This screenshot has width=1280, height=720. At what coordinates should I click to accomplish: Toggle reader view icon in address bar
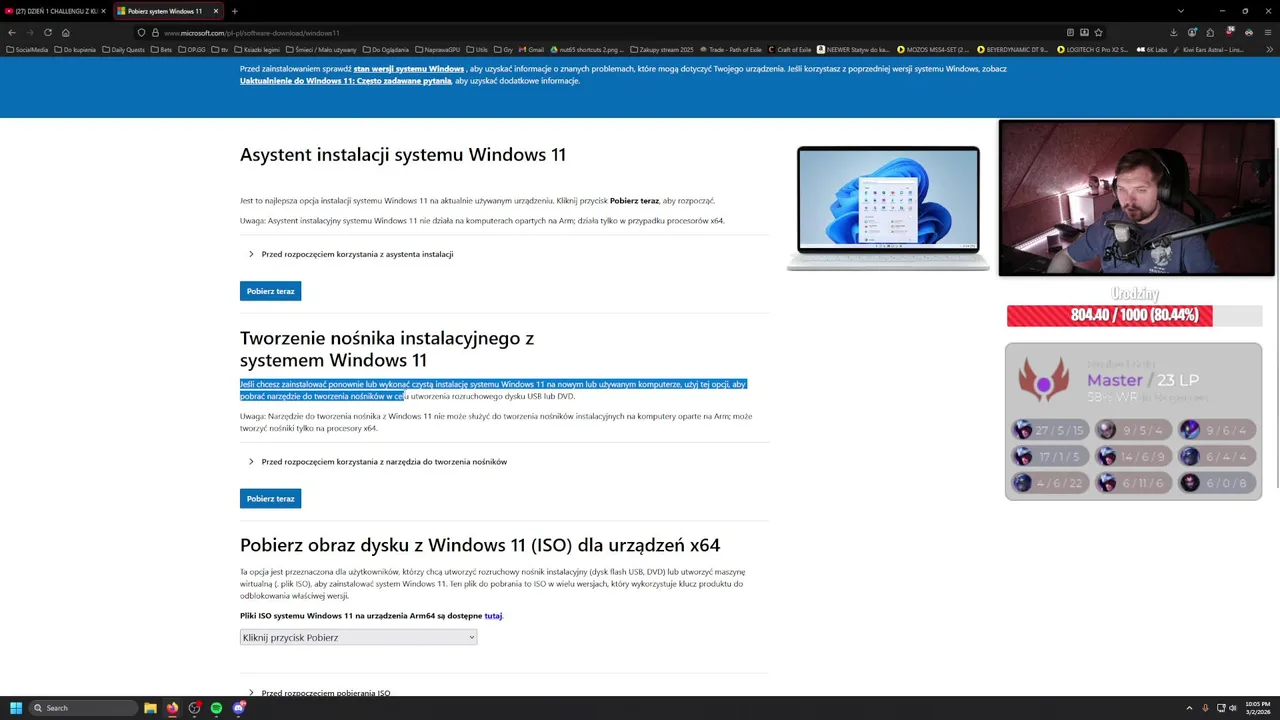click(x=1070, y=32)
